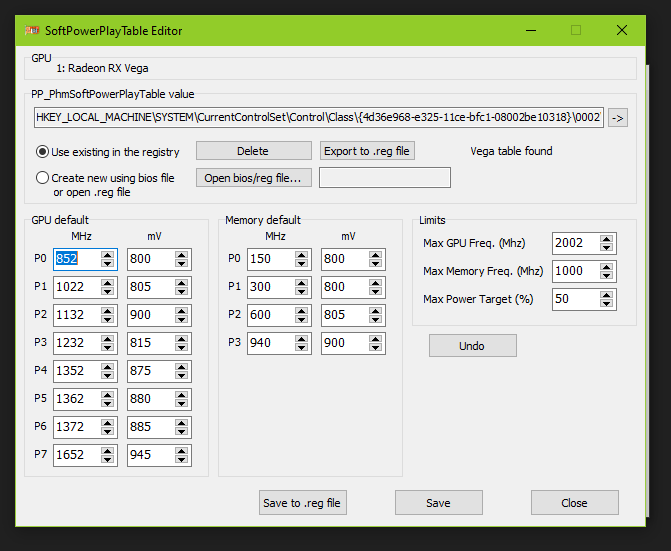Screen dimensions: 671x551
Task: Minimize the SoftPowerPlayTable Editor window
Action: [531, 30]
